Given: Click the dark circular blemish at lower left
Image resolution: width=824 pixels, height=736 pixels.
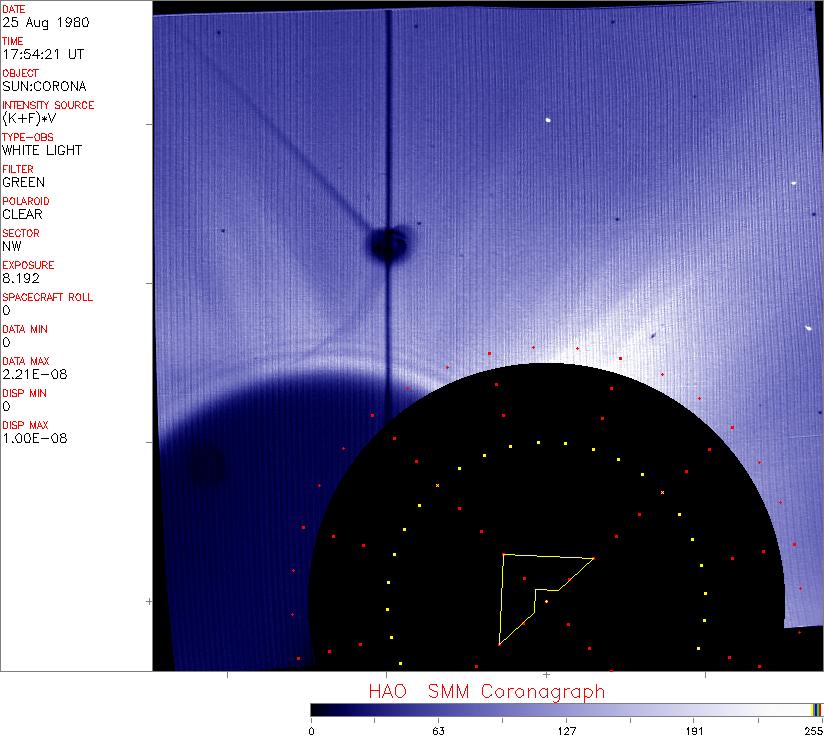Looking at the screenshot, I should click(207, 466).
